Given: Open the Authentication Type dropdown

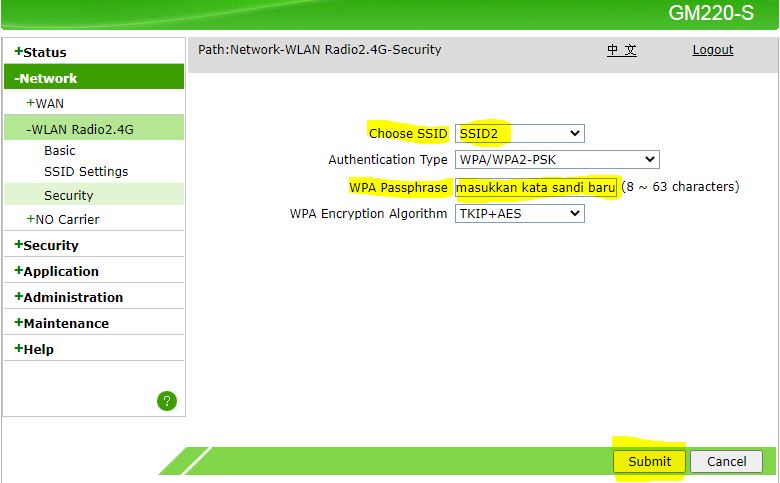Looking at the screenshot, I should [x=557, y=160].
